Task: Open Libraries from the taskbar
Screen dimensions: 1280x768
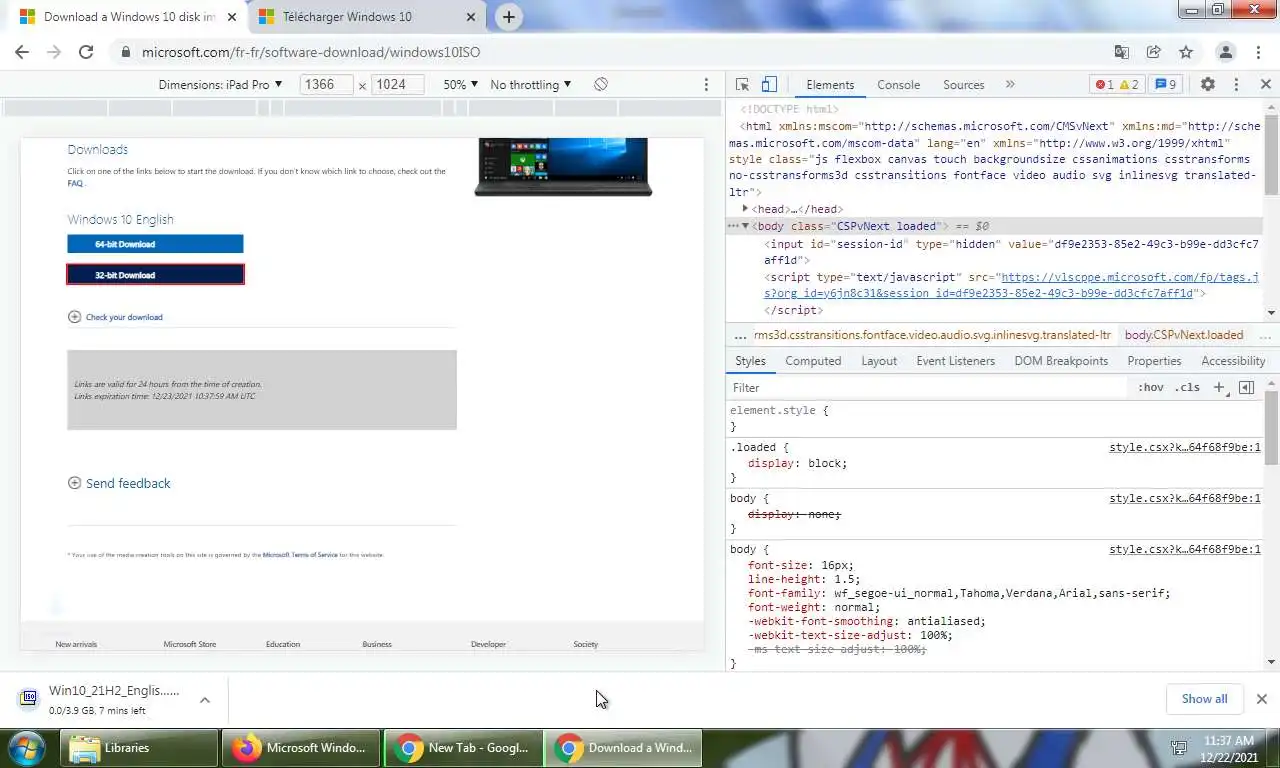Action: coord(140,748)
